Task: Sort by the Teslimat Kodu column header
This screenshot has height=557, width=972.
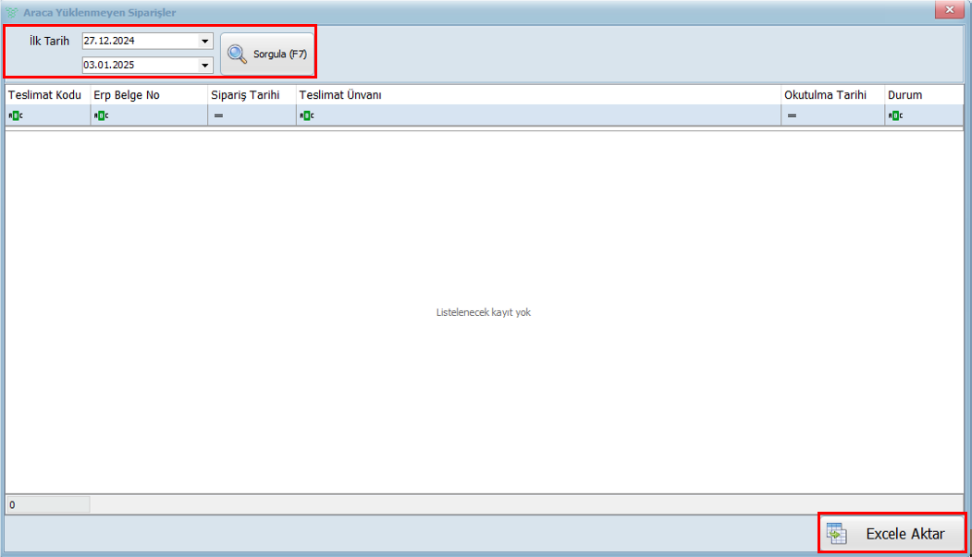Action: coord(45,95)
